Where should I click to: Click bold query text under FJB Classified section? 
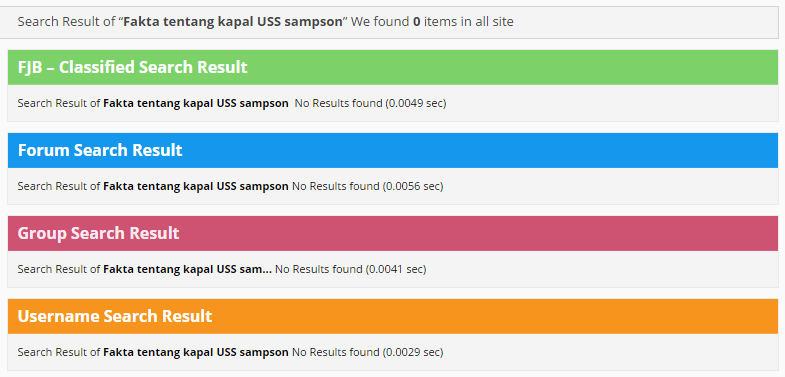coord(196,103)
